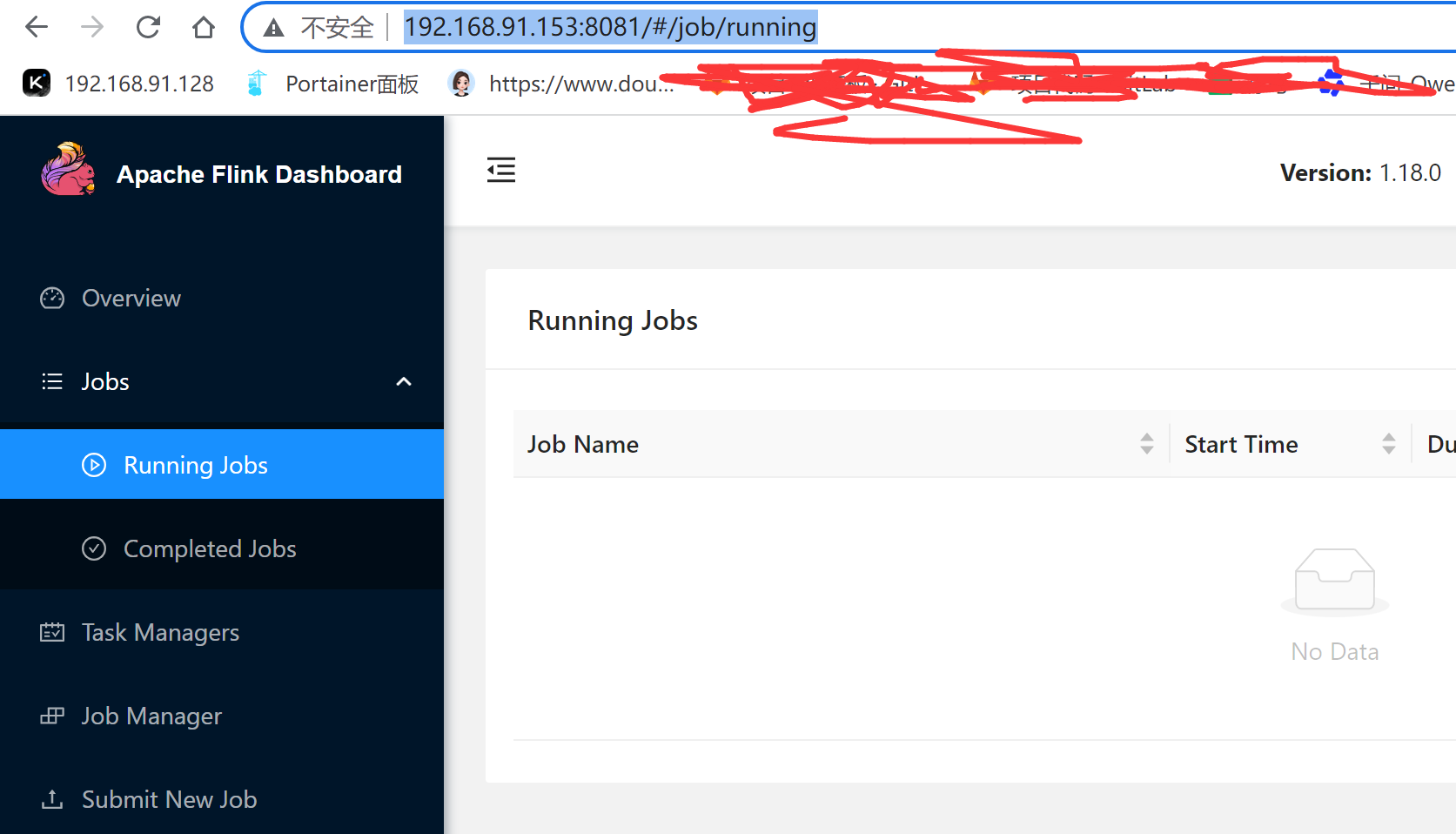Click the Job Name sort arrows
Image resolution: width=1456 pixels, height=834 pixels.
(1147, 444)
